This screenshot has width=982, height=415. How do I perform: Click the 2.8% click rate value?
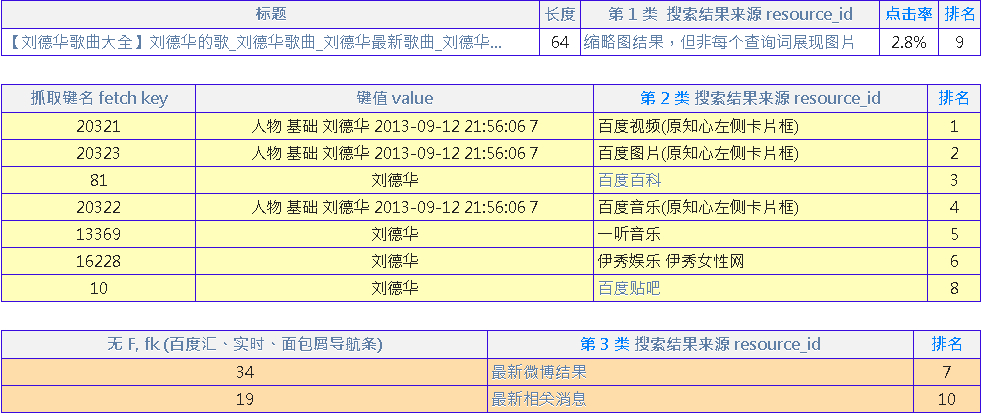[909, 43]
